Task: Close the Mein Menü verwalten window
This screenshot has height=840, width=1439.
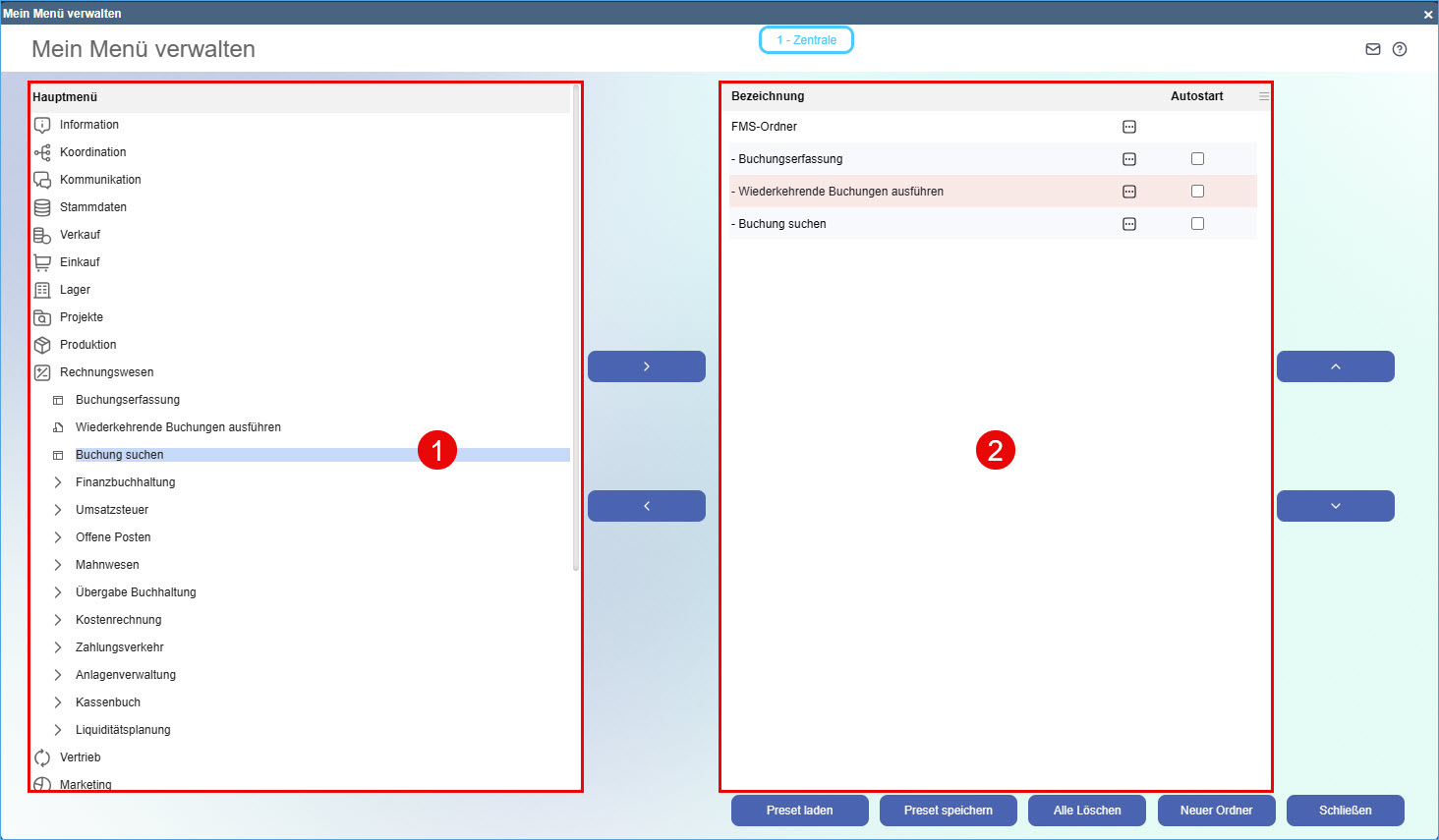Action: [1428, 14]
